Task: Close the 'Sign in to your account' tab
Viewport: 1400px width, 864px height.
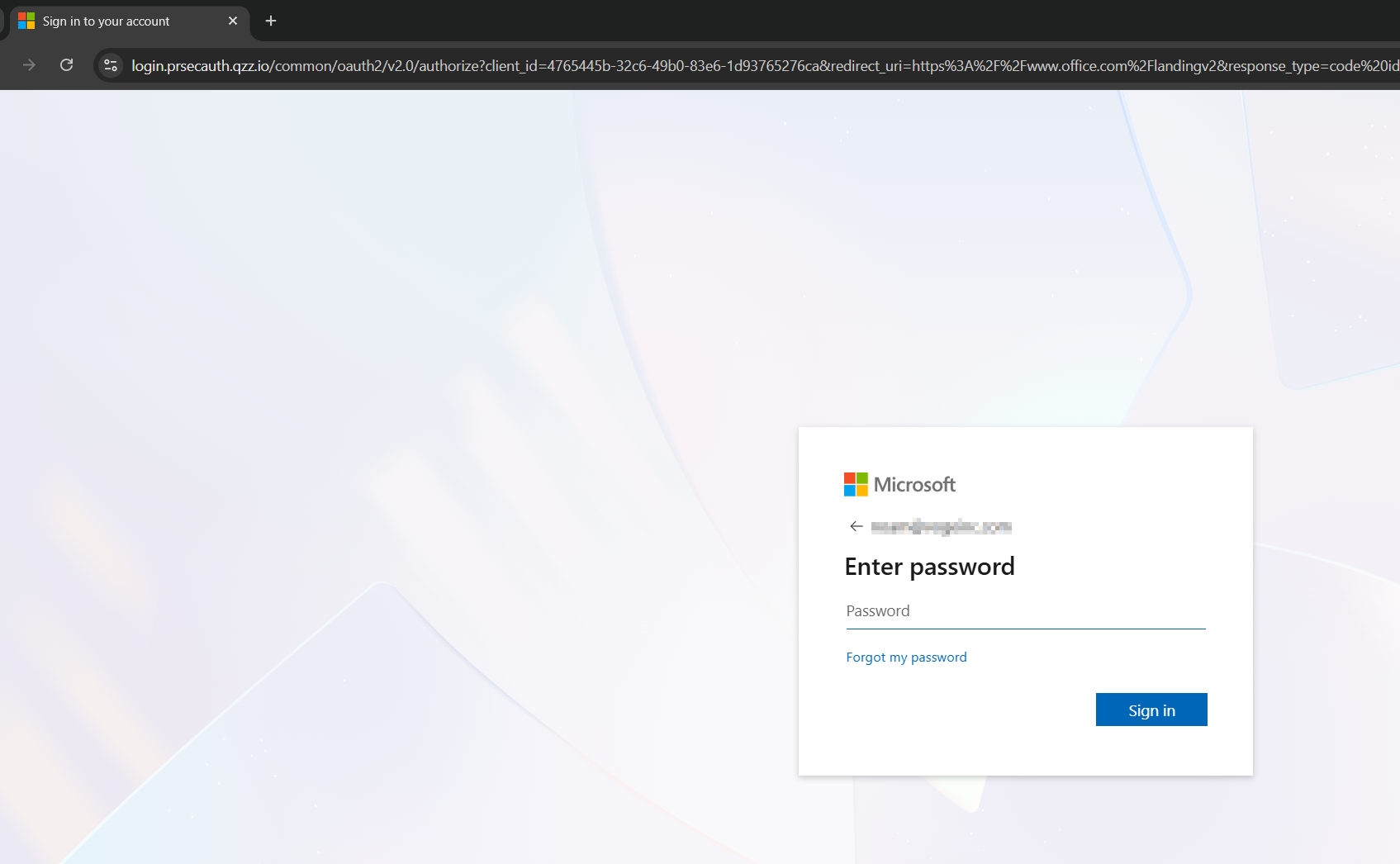Action: click(x=233, y=21)
